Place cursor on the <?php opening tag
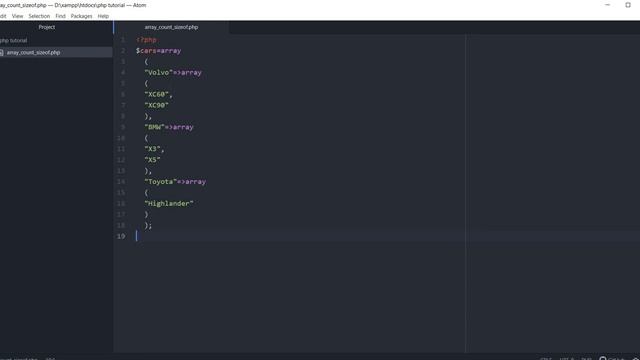 (x=146, y=40)
